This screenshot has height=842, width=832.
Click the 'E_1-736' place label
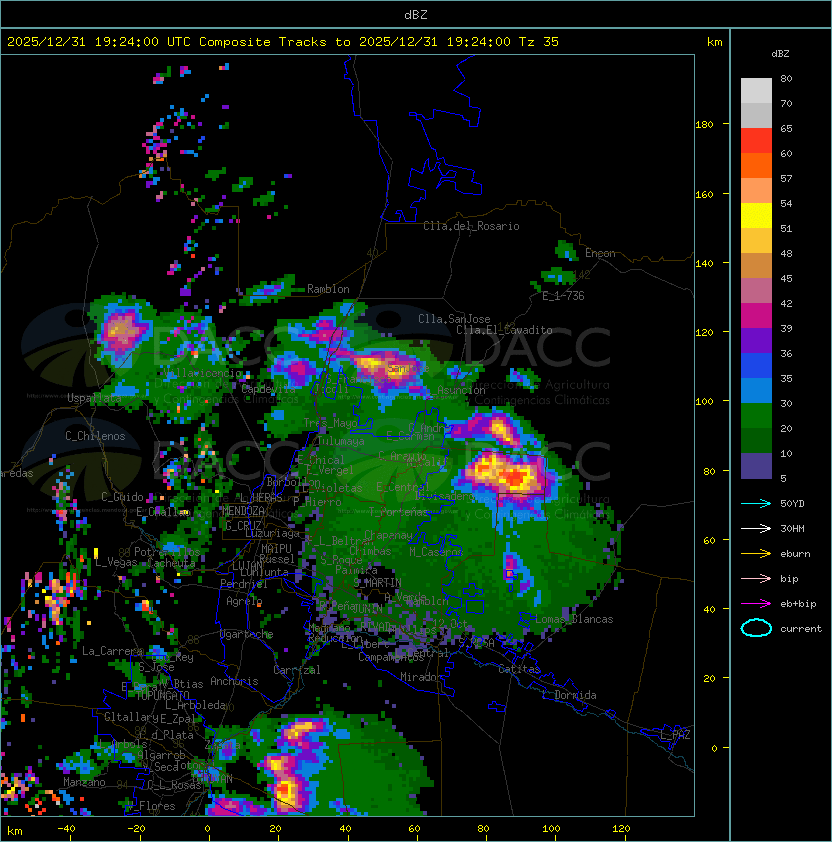tap(563, 296)
